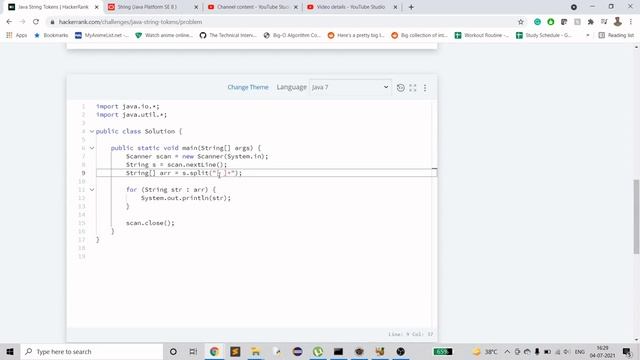The width and height of the screenshot is (640, 360).
Task: Open the Reading list
Action: point(616,36)
